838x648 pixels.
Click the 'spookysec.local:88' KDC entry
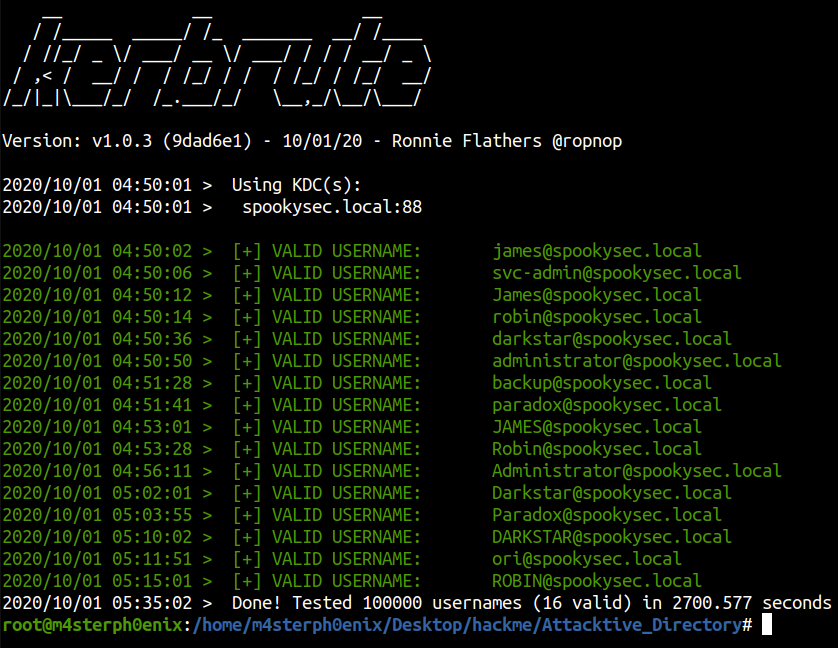pyautogui.click(x=332, y=207)
